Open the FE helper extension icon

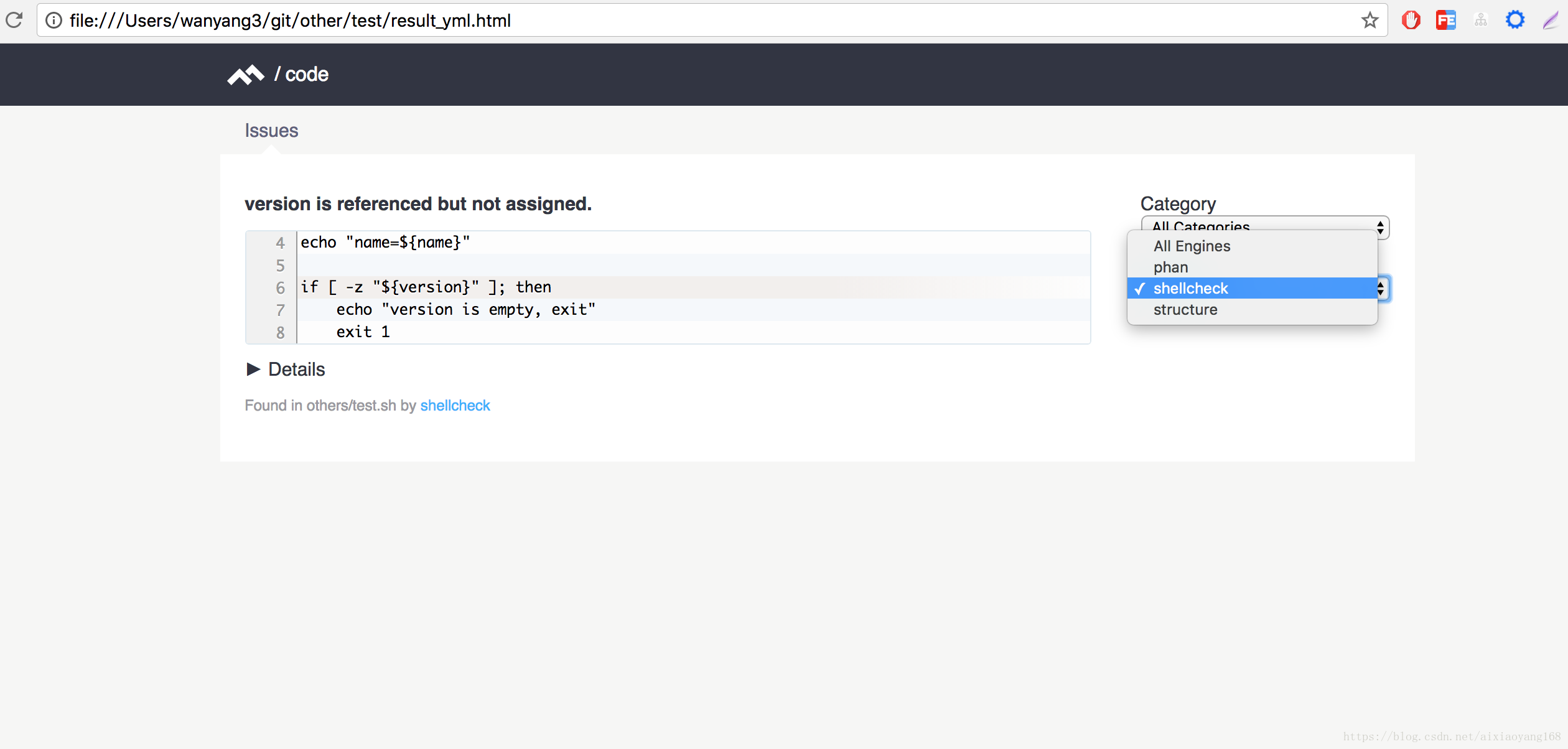1445,21
